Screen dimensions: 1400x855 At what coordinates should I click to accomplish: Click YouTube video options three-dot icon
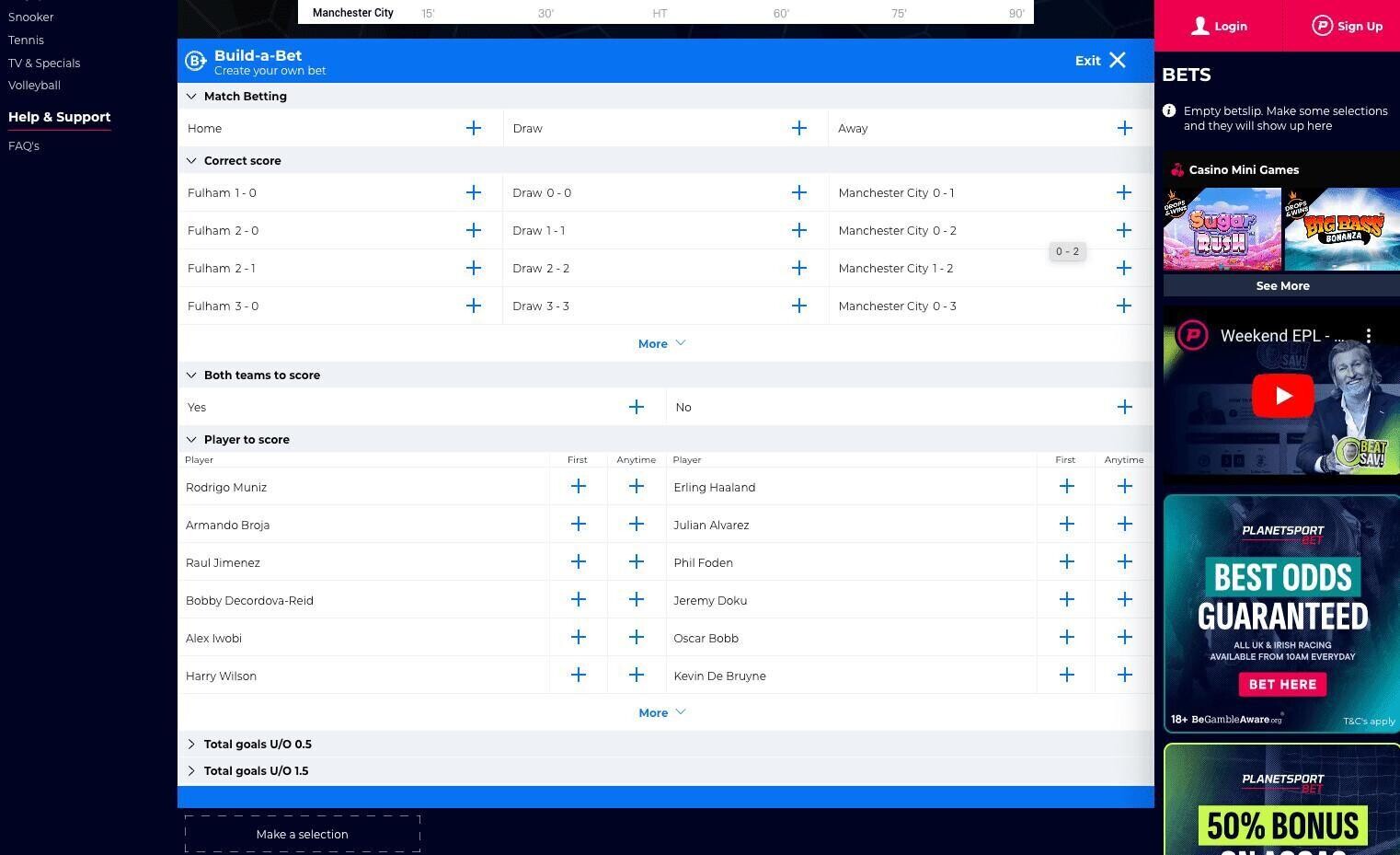click(x=1369, y=336)
